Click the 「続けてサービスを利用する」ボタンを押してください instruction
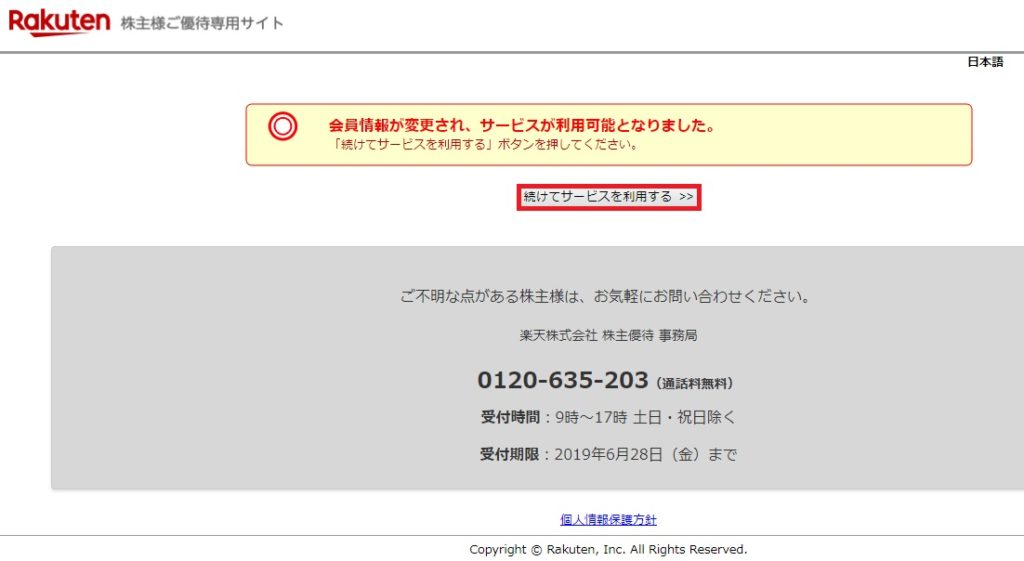The width and height of the screenshot is (1024, 561). pos(484,144)
